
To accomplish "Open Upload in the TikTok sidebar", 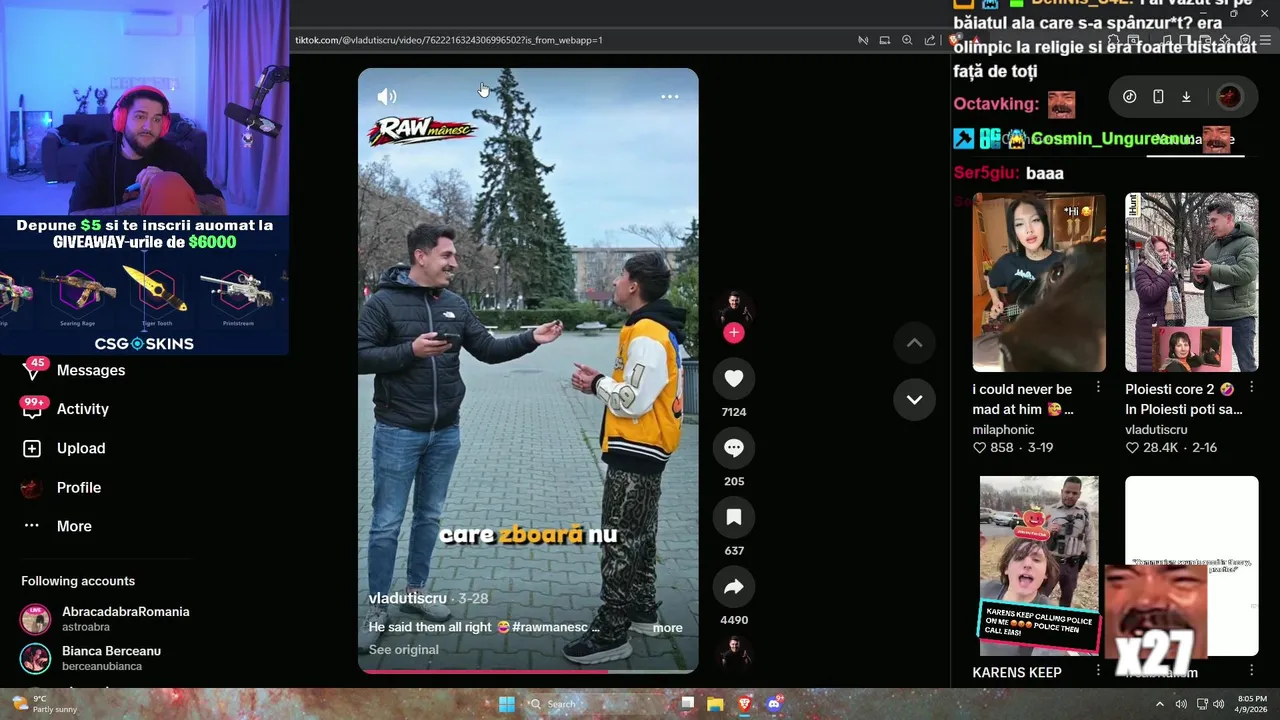I will pyautogui.click(x=81, y=448).
